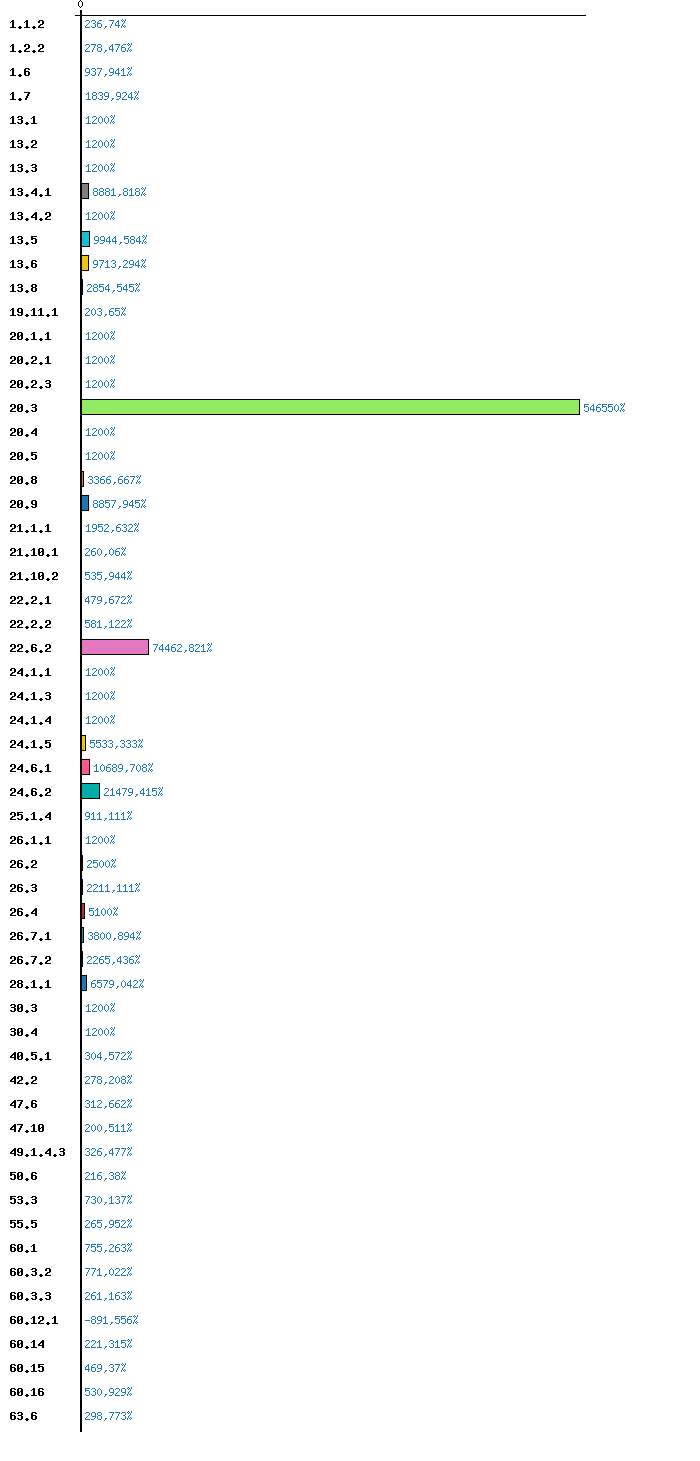Image resolution: width=700 pixels, height=1461 pixels.
Task: Select the cyan bar for row 13.5
Action: point(86,239)
